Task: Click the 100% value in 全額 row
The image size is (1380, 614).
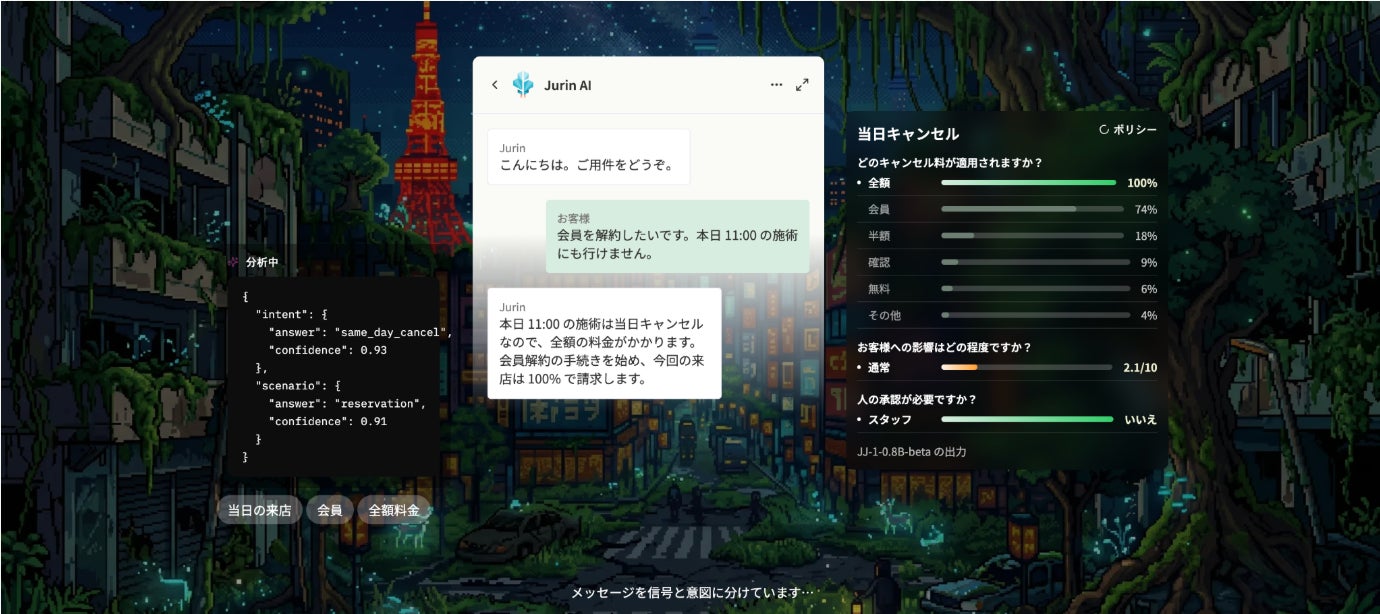Action: (x=1142, y=183)
